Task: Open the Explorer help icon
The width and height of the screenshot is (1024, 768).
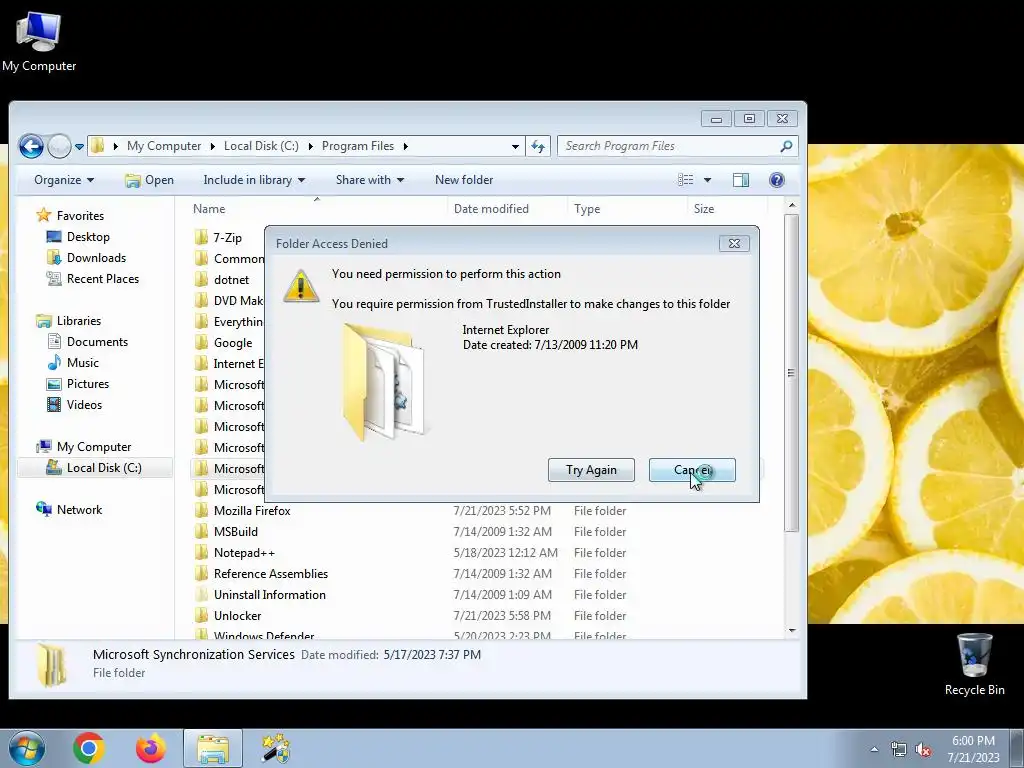Action: 776,180
